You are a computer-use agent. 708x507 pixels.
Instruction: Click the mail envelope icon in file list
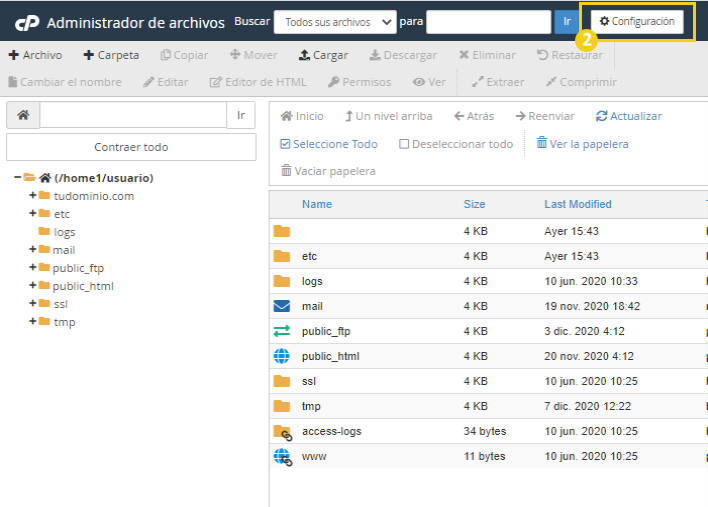point(282,306)
